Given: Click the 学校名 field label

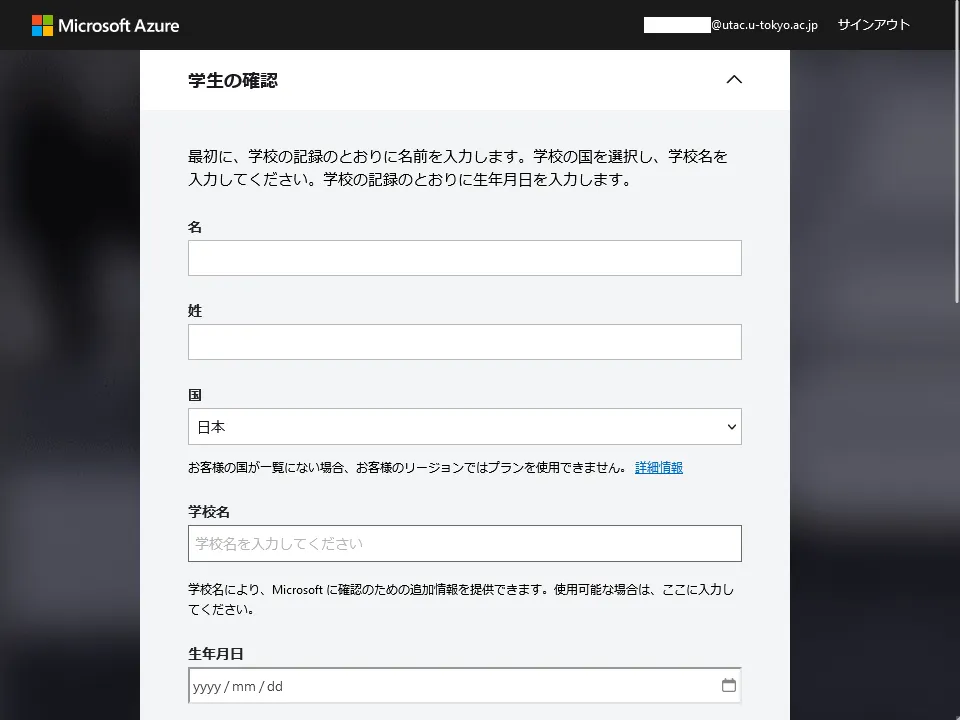Looking at the screenshot, I should 209,512.
